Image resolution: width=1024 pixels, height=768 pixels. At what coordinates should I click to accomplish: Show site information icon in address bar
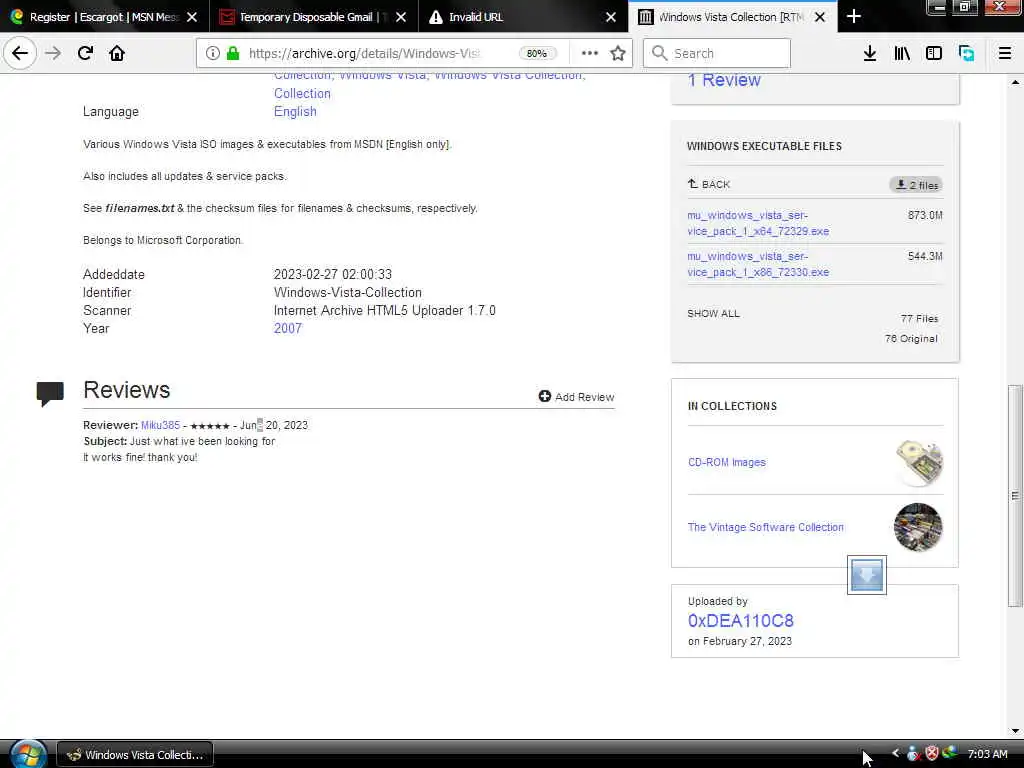point(213,53)
